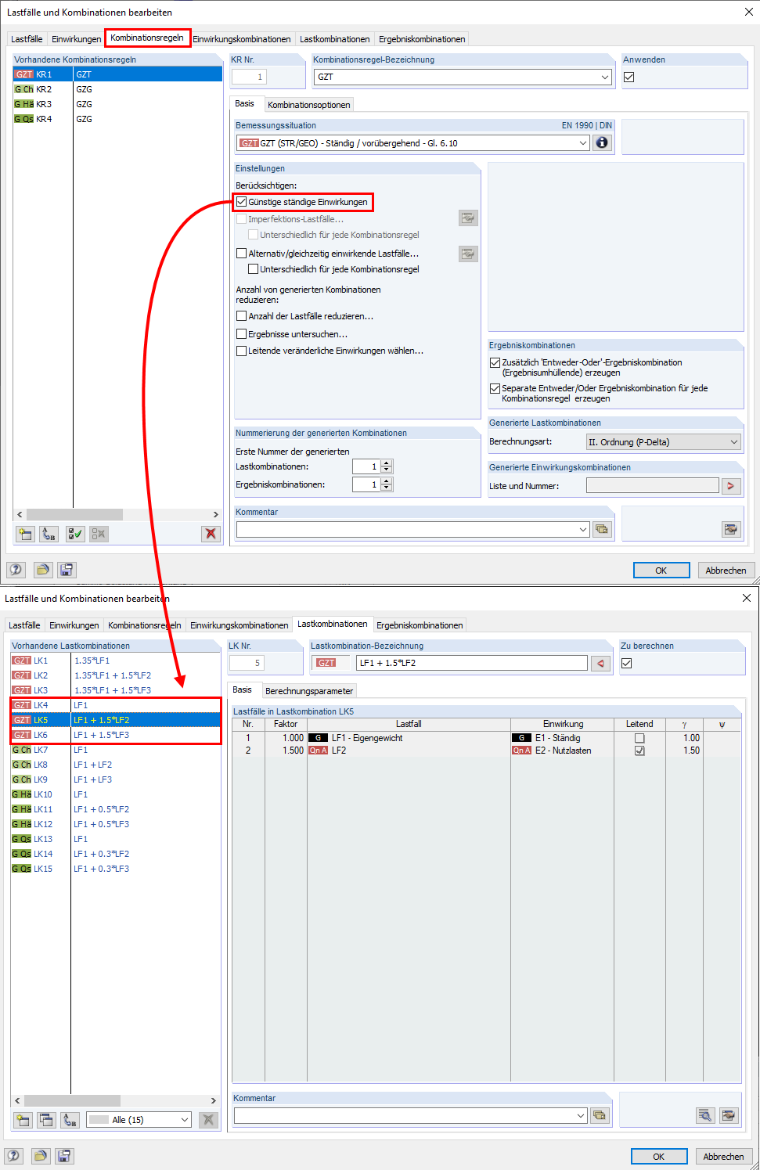760x1170 pixels.
Task: Toggle Leitend checkbox for LF1 Eigengewicht row
Action: 639,738
